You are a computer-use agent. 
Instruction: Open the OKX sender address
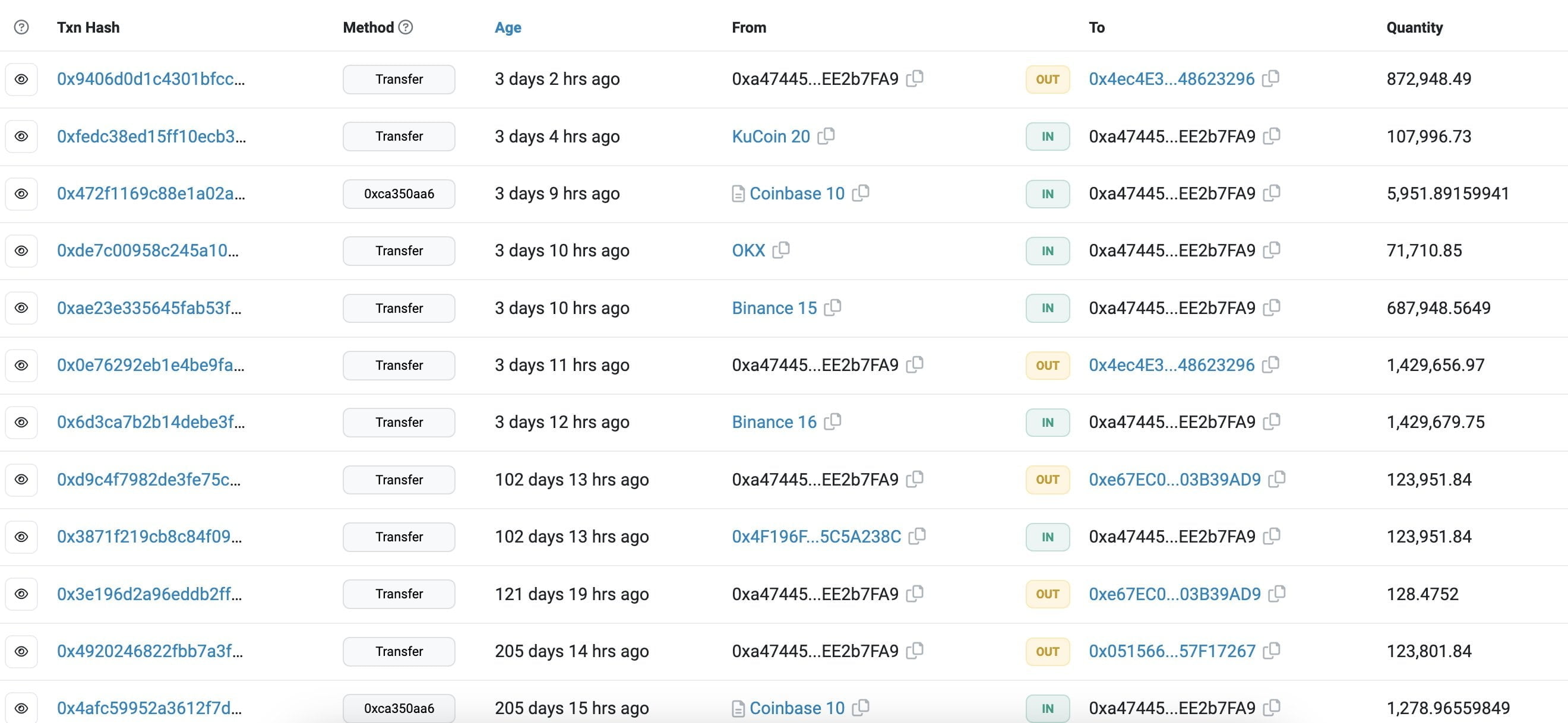[x=748, y=250]
